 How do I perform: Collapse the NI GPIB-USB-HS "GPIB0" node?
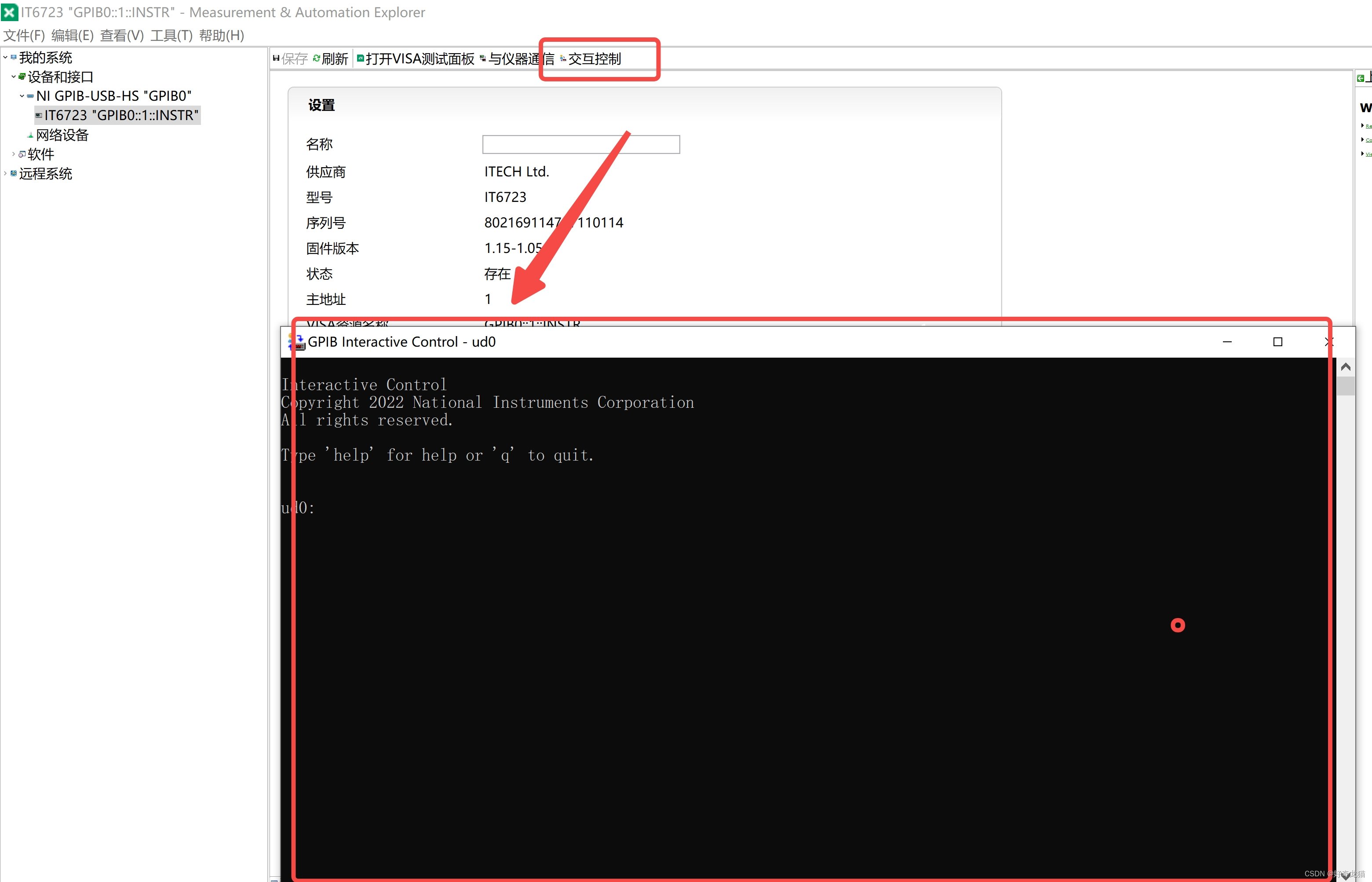(x=22, y=95)
